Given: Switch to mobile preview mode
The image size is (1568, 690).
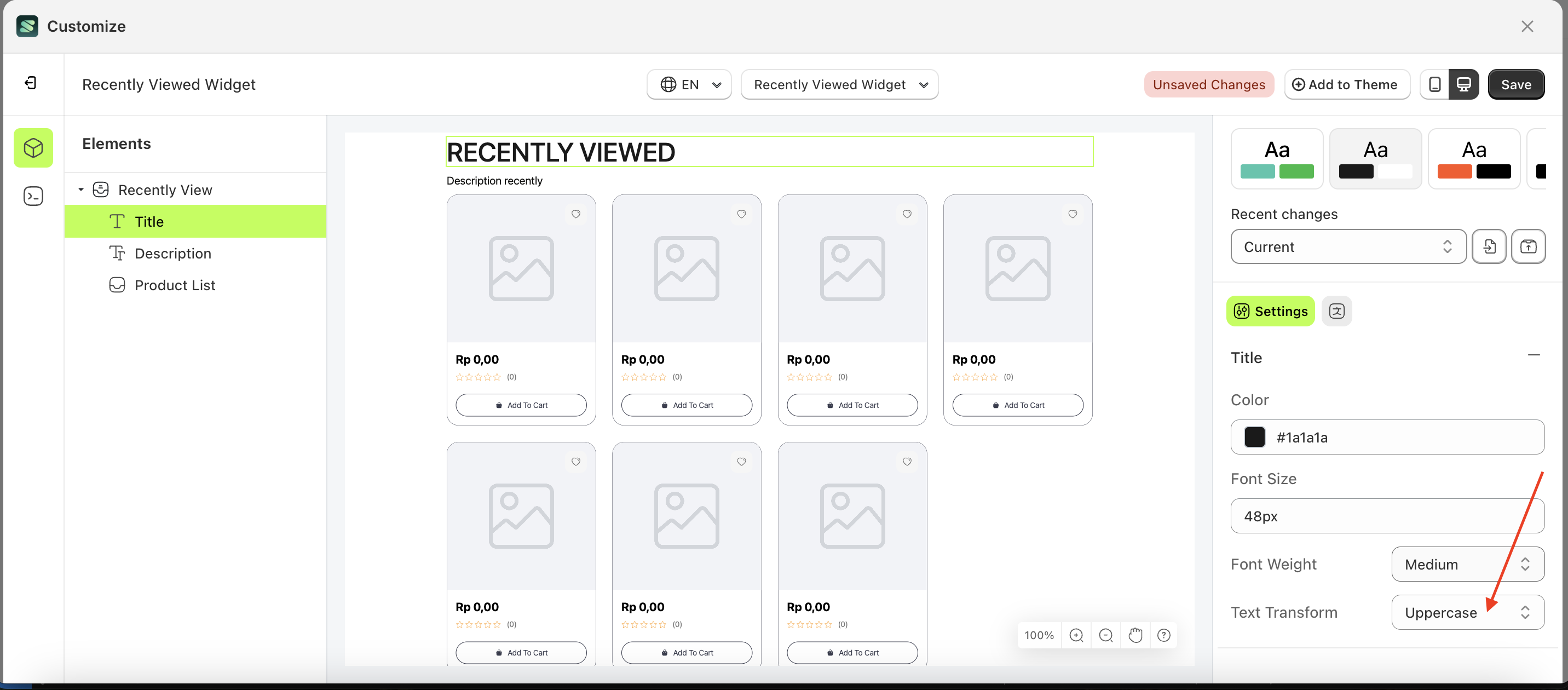Looking at the screenshot, I should pyautogui.click(x=1435, y=84).
